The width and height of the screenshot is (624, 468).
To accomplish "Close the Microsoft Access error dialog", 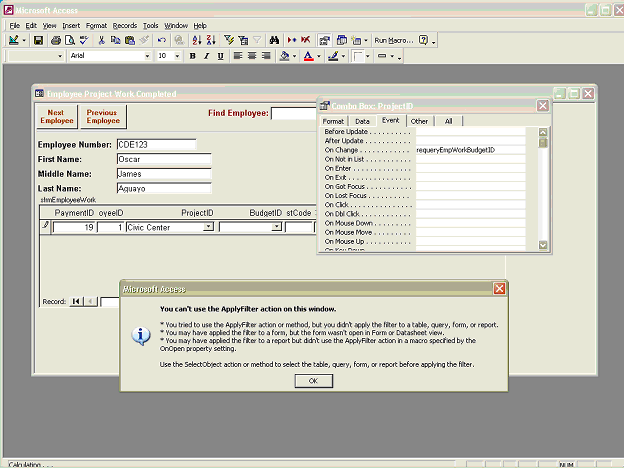I will click(499, 289).
